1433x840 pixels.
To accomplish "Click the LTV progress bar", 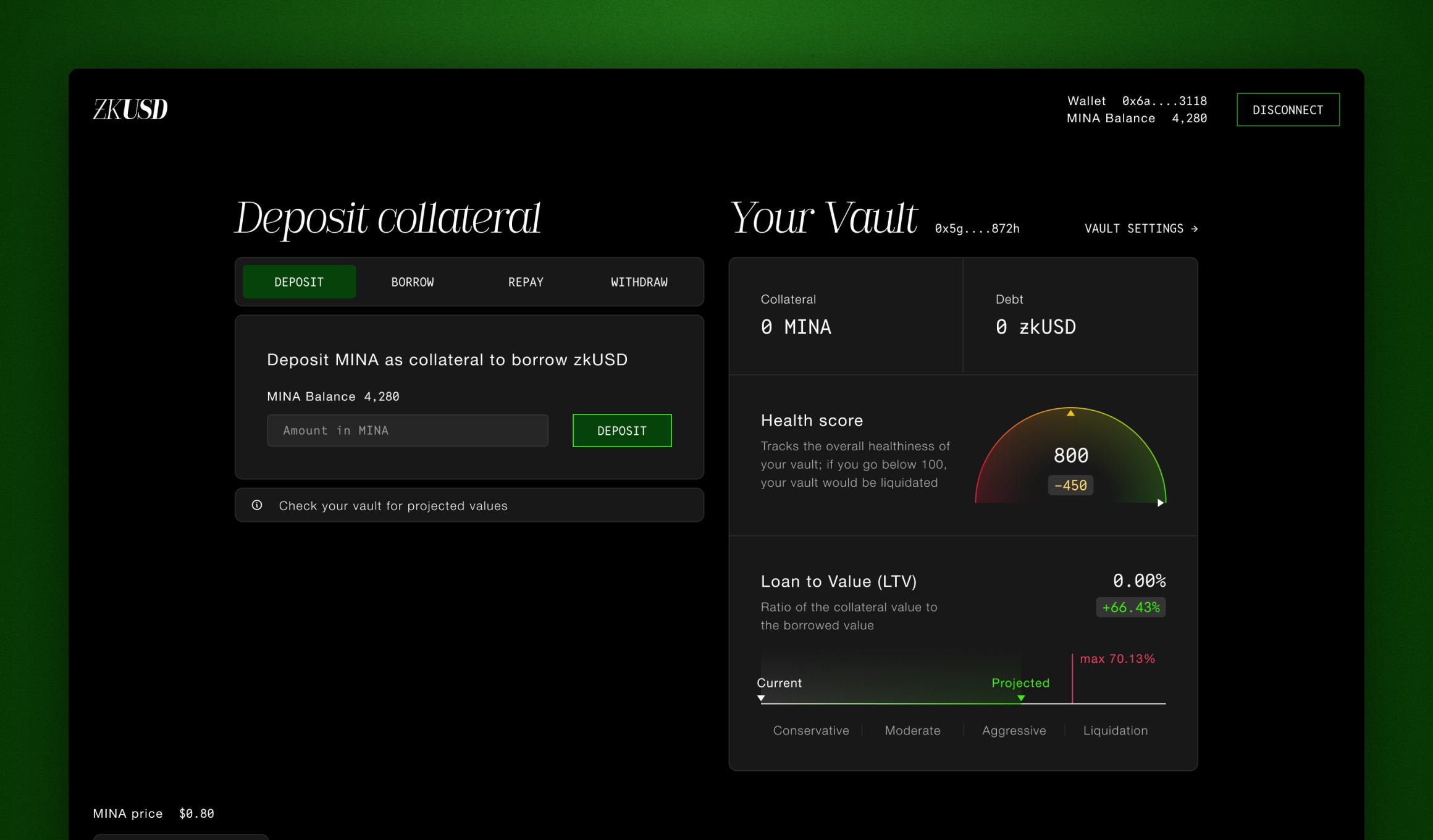I will coord(964,703).
